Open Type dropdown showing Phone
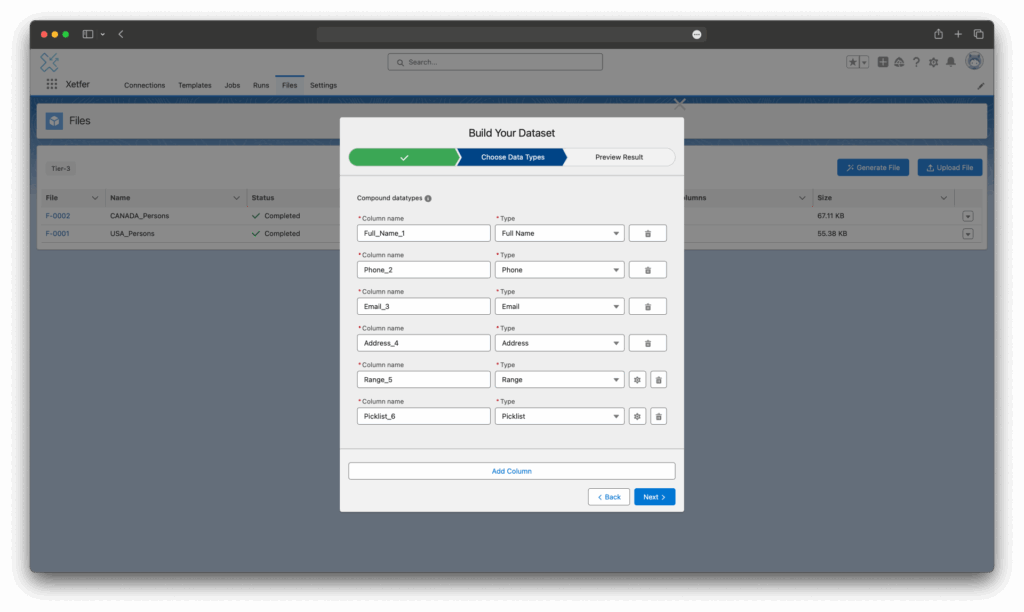 pyautogui.click(x=560, y=270)
